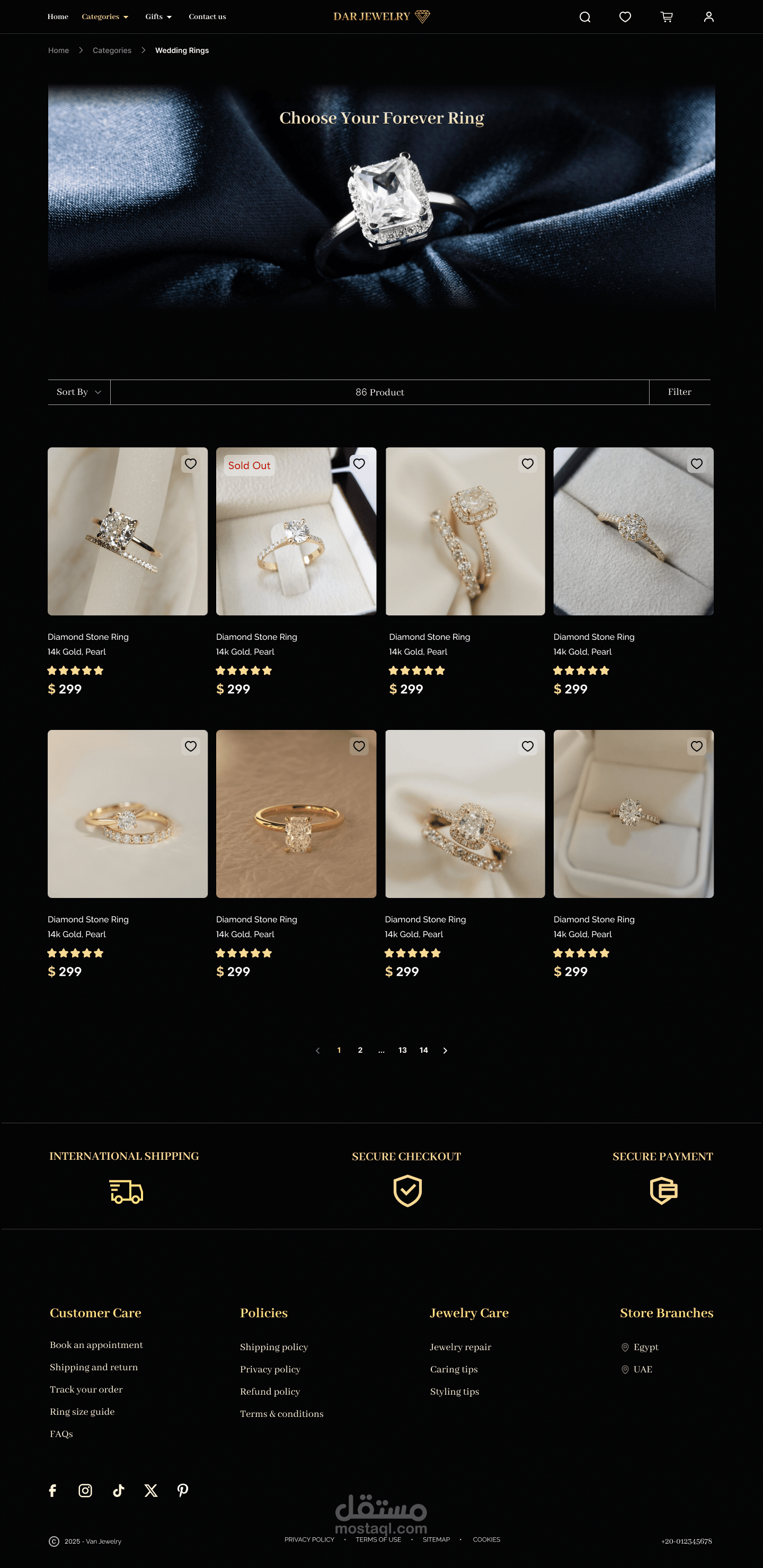Image resolution: width=763 pixels, height=1568 pixels.
Task: Open the user account icon
Action: click(709, 17)
